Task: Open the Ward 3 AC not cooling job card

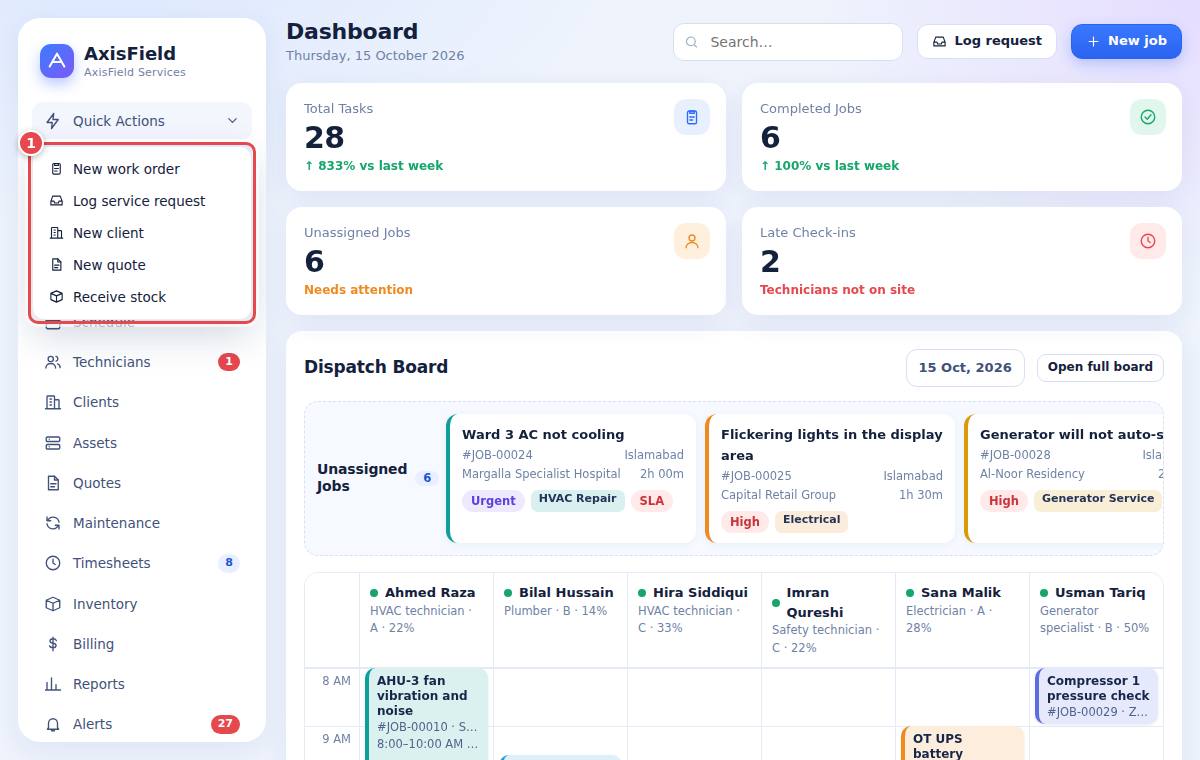Action: [571, 479]
